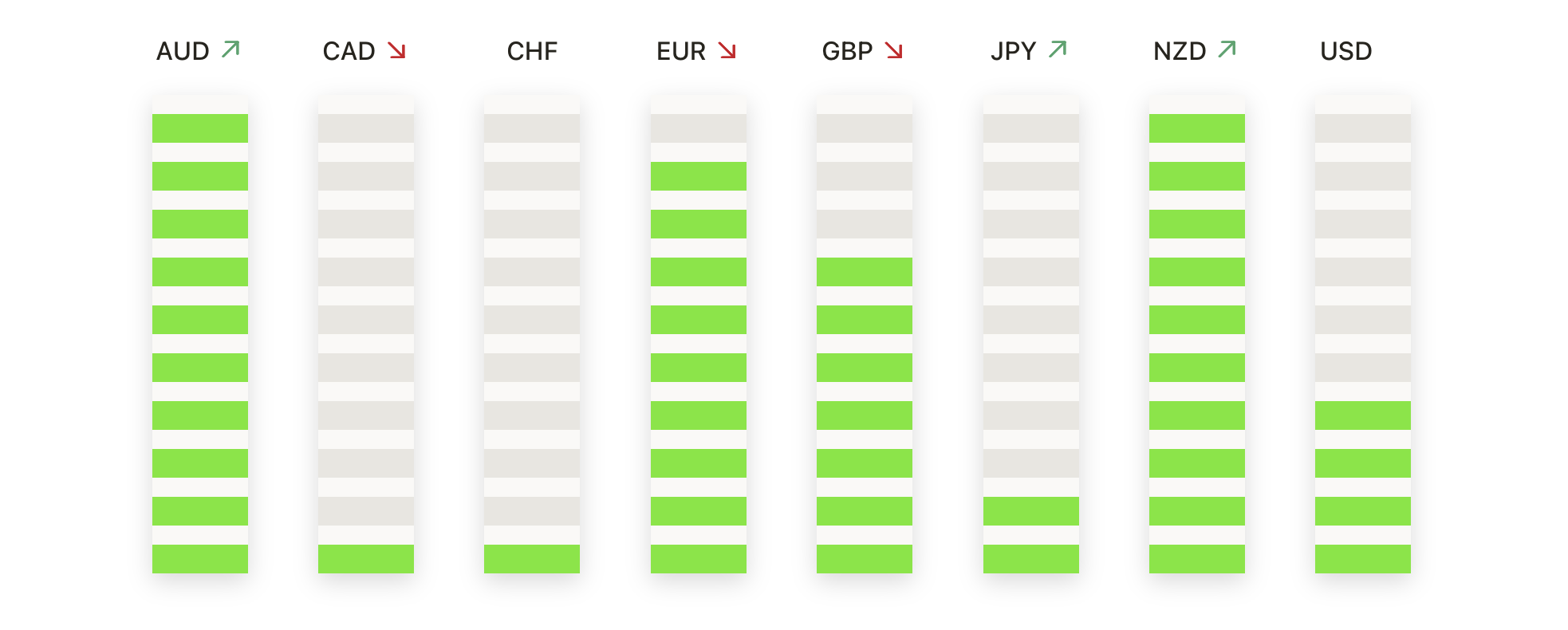
Task: Click the upper green bar in JPY column
Action: 1031,511
